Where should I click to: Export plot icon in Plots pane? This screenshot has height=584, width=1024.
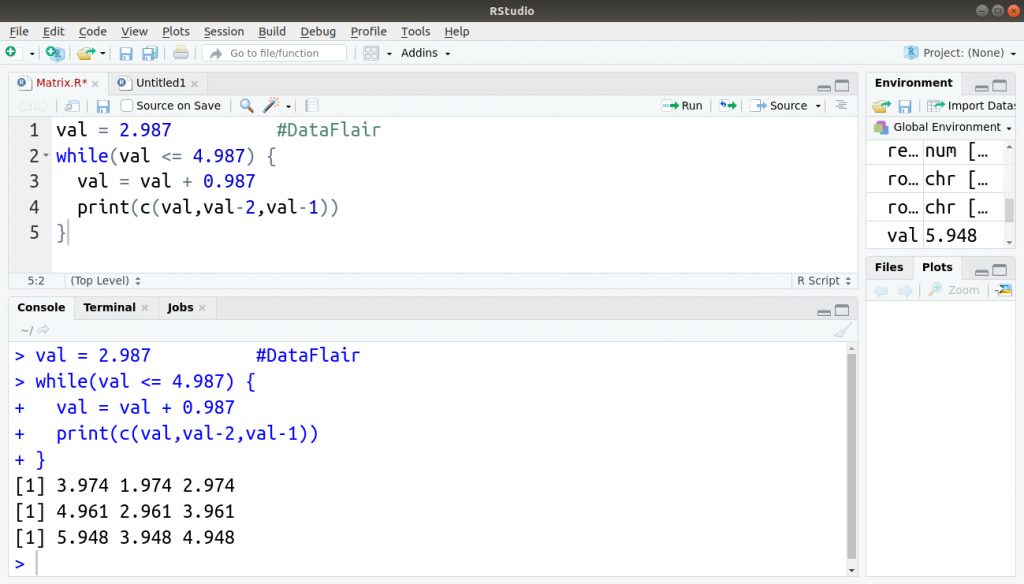[1004, 289]
